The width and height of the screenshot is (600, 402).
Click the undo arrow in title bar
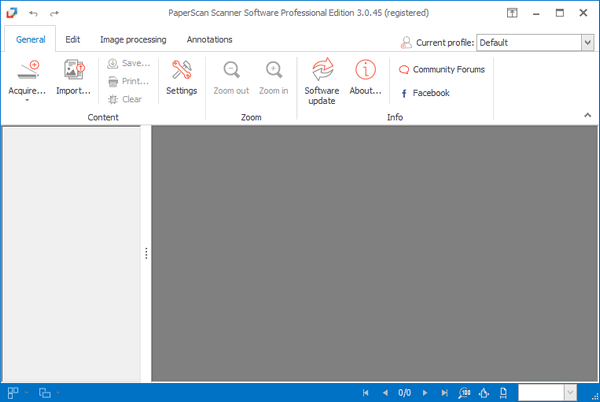click(x=33, y=13)
